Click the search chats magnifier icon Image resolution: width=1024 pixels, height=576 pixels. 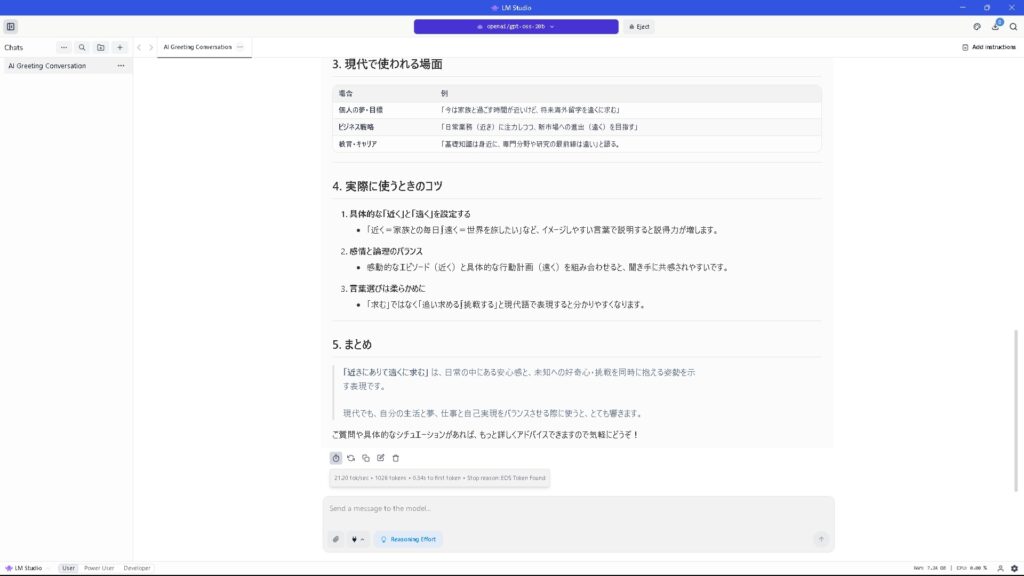(82, 47)
